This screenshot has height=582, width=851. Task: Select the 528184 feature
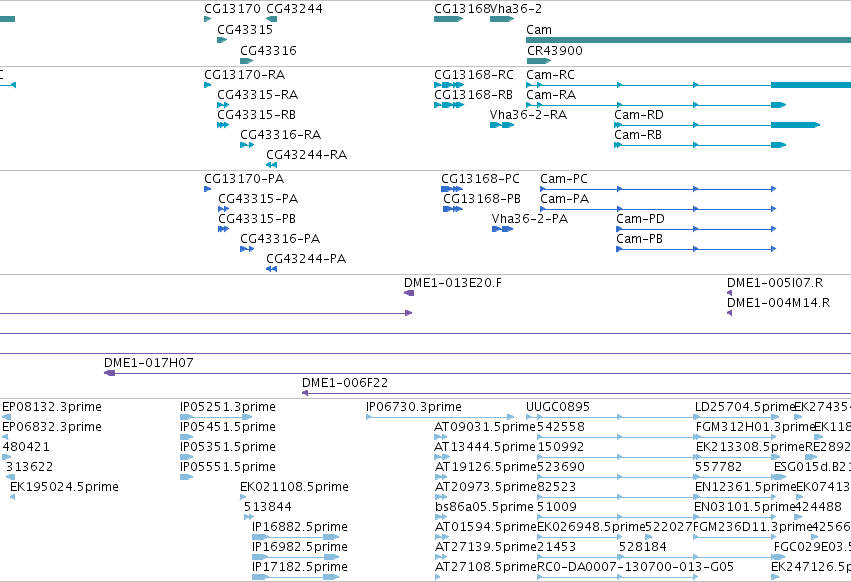643,547
